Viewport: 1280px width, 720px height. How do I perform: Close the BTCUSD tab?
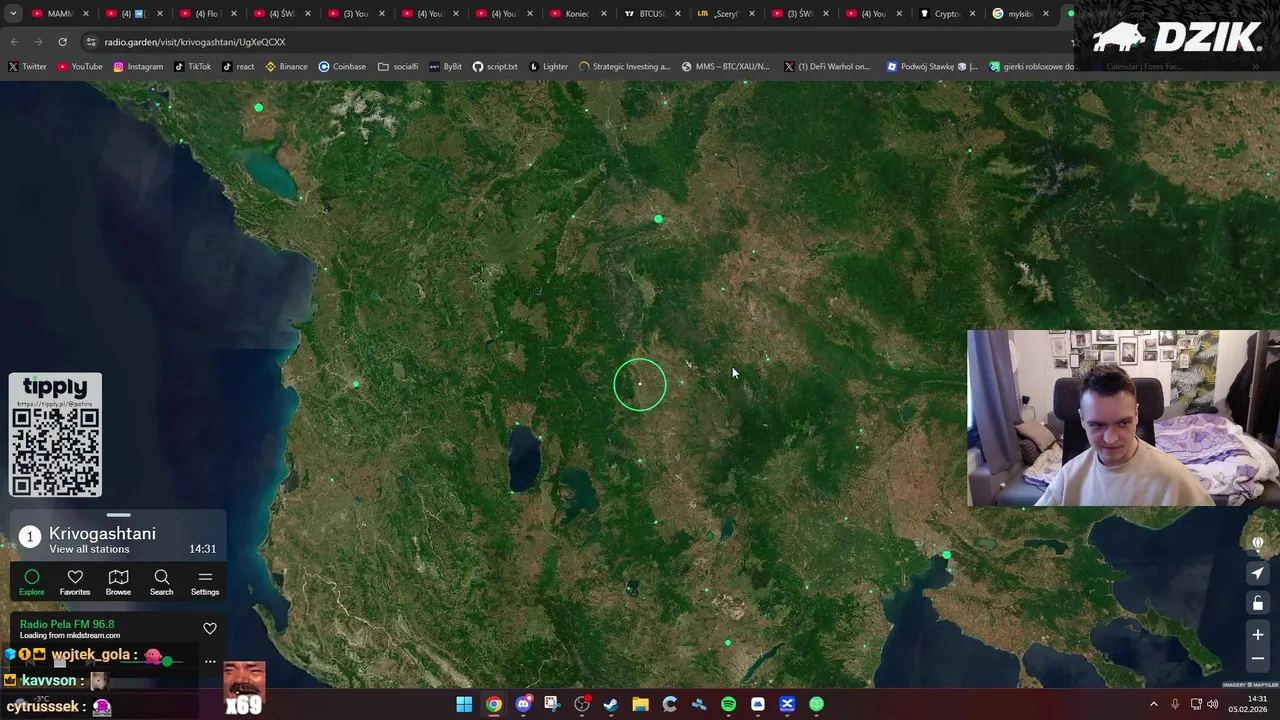678,14
